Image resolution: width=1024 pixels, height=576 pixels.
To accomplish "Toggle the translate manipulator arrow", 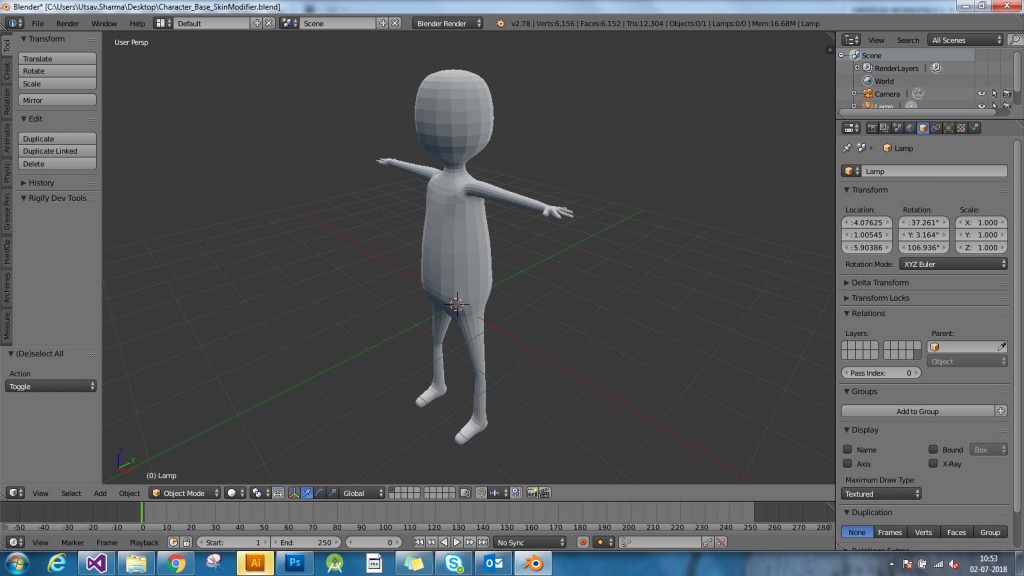I will point(306,492).
